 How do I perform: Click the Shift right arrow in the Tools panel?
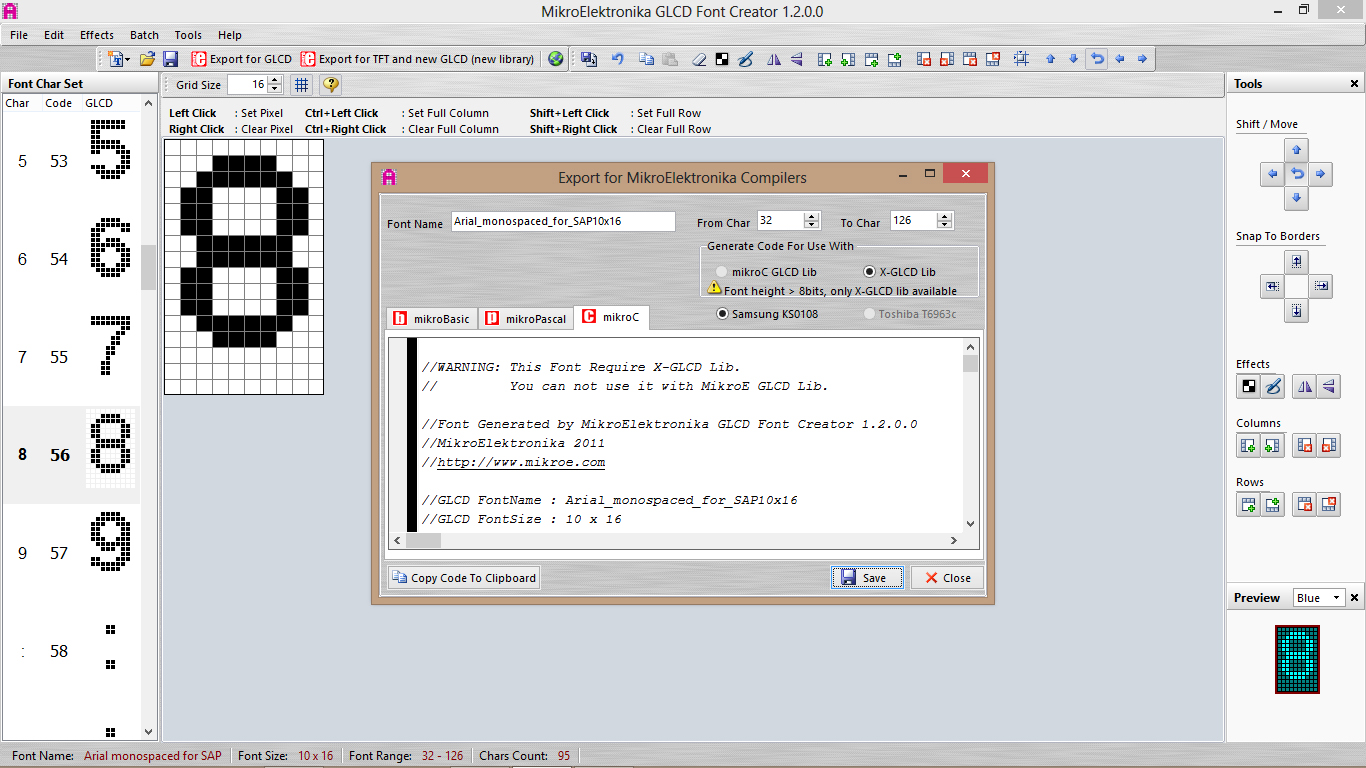coord(1320,174)
